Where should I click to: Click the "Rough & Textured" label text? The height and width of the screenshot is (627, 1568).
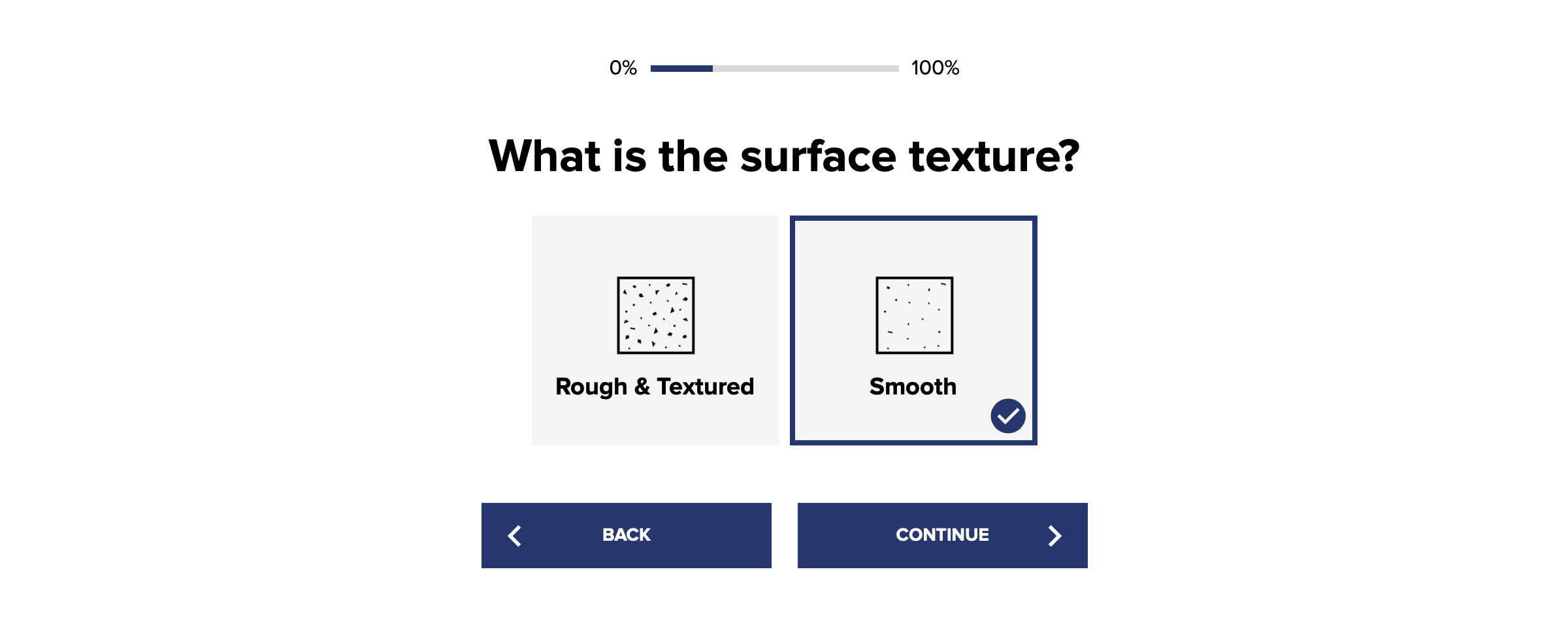[x=655, y=387]
